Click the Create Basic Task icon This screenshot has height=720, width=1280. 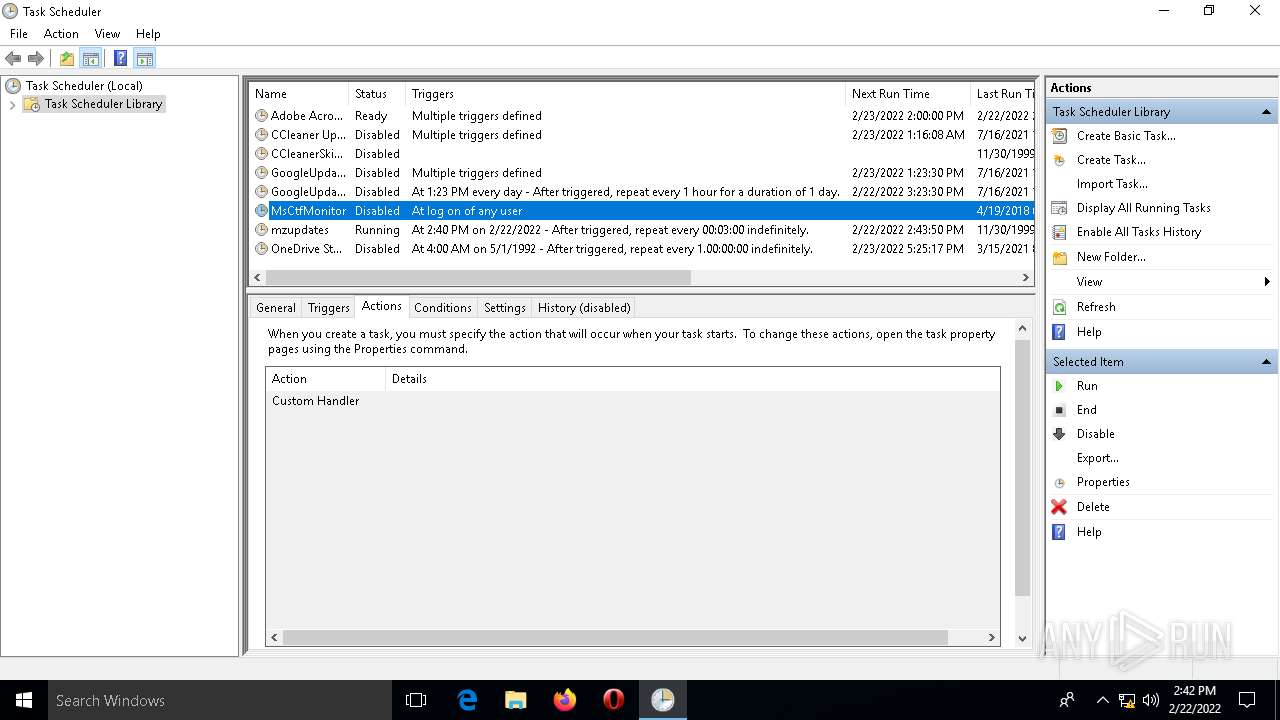tap(1060, 136)
